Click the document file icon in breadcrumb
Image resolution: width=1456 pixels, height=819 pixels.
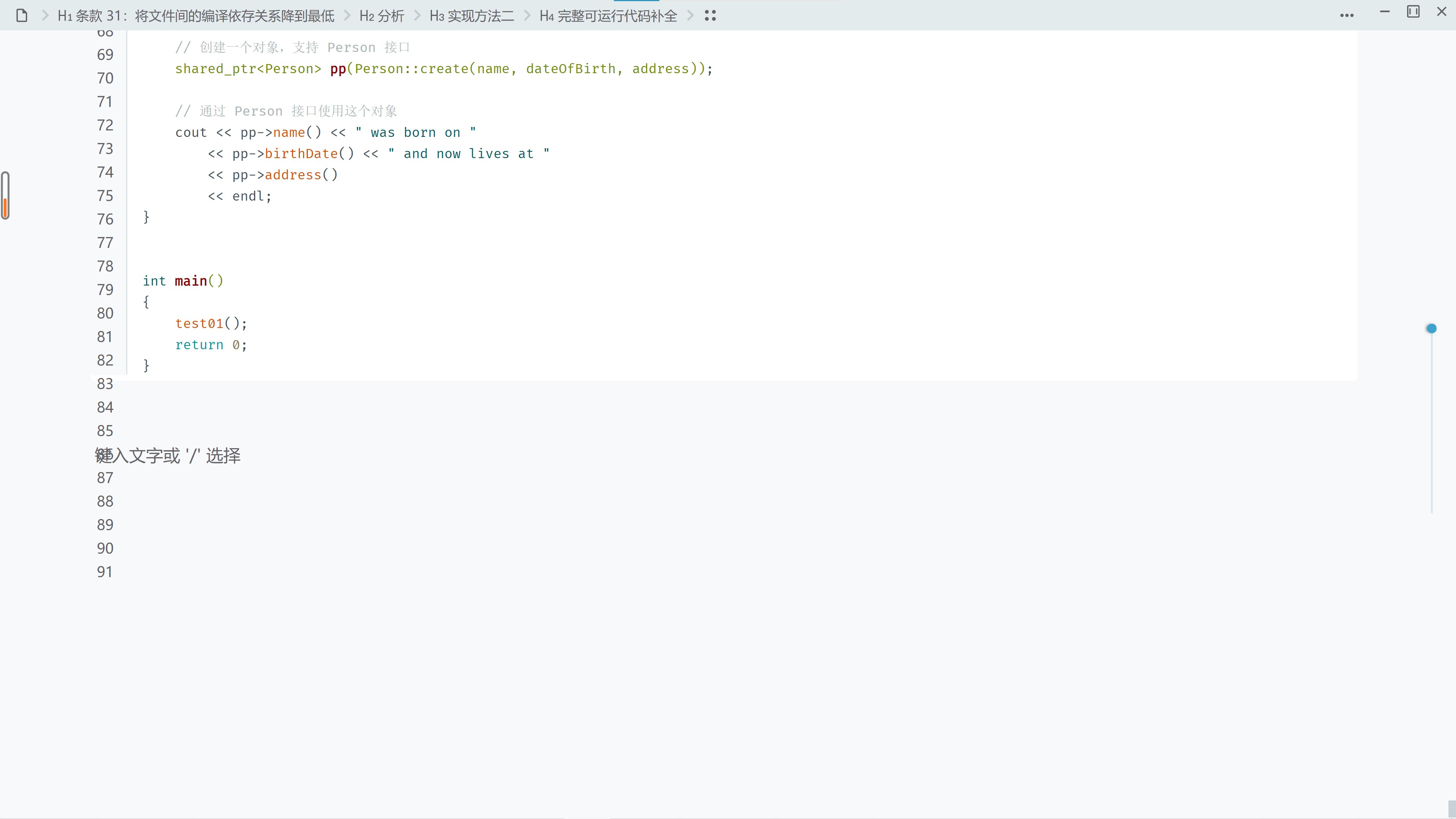22,15
